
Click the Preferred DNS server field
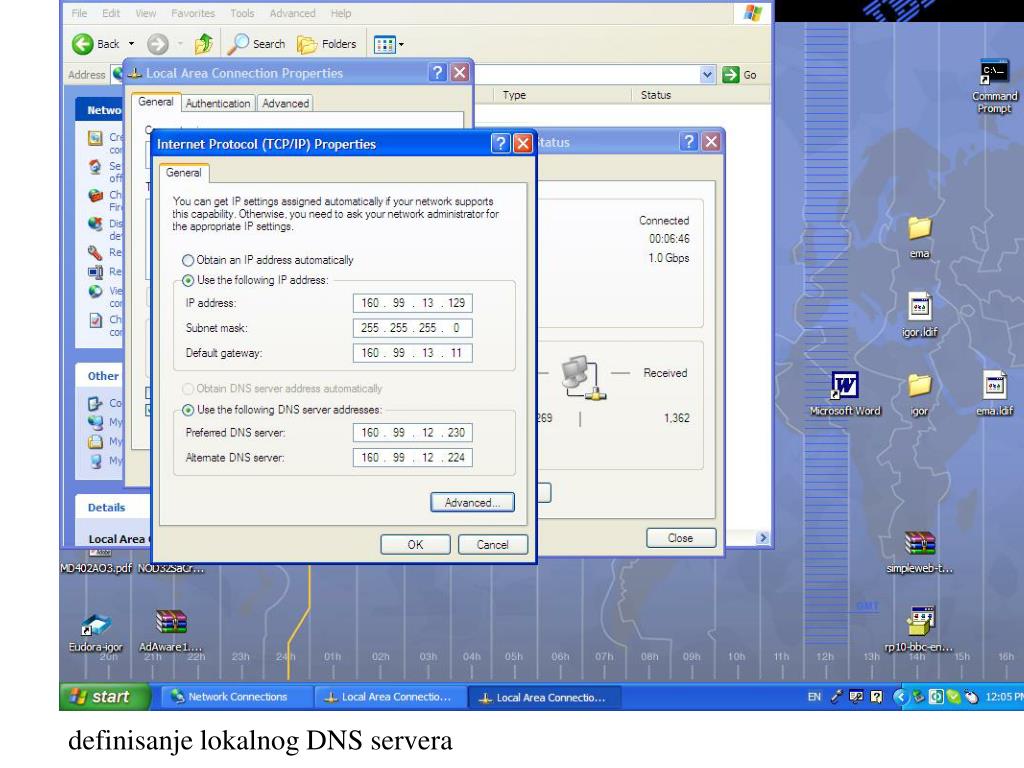[x=412, y=432]
